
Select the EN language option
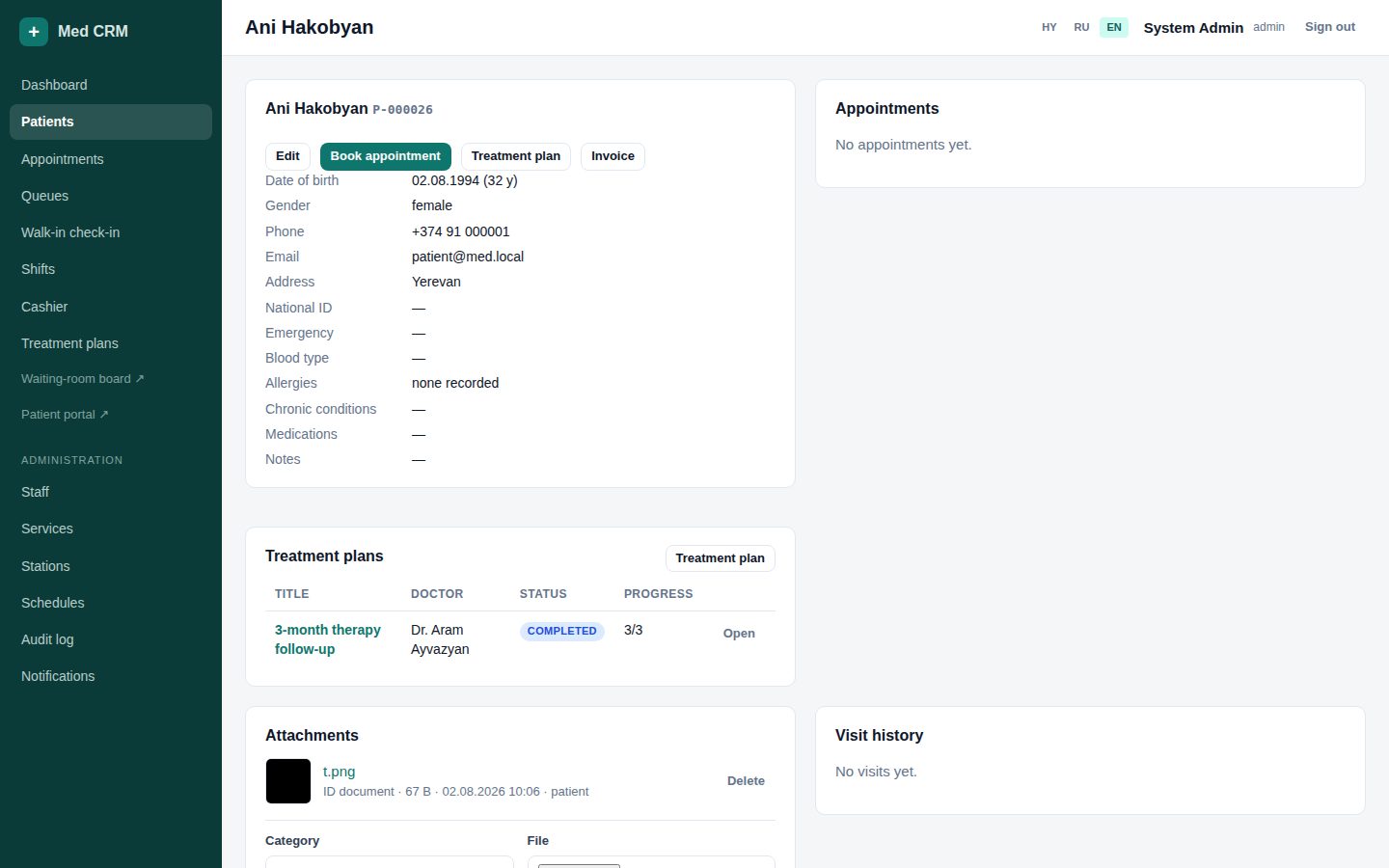click(1114, 27)
